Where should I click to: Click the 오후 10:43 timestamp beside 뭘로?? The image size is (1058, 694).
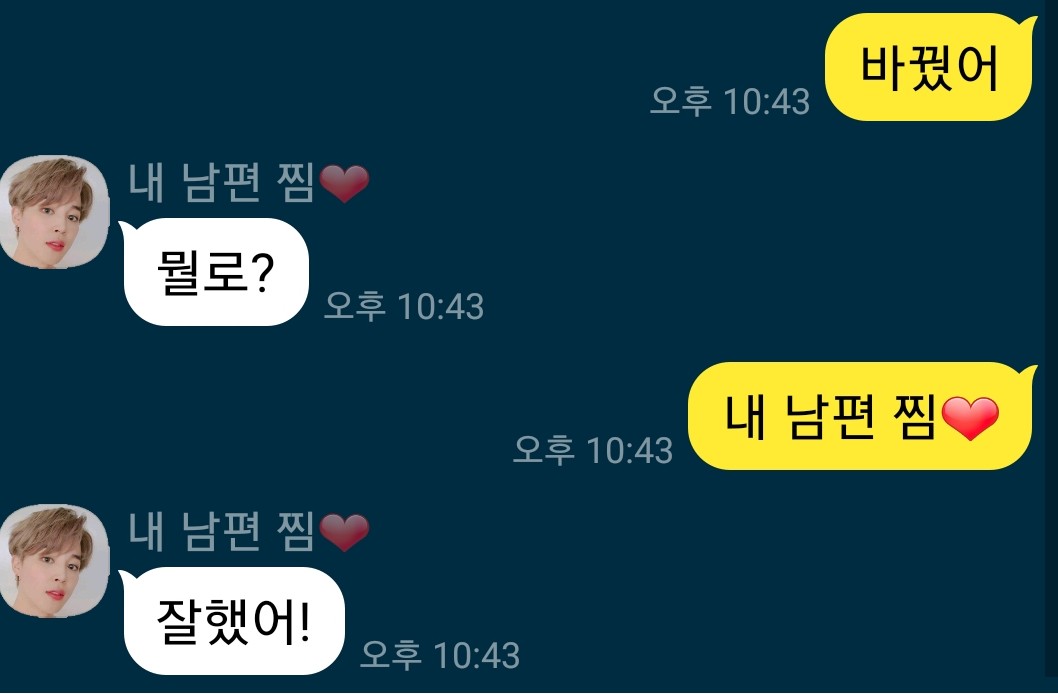click(403, 306)
